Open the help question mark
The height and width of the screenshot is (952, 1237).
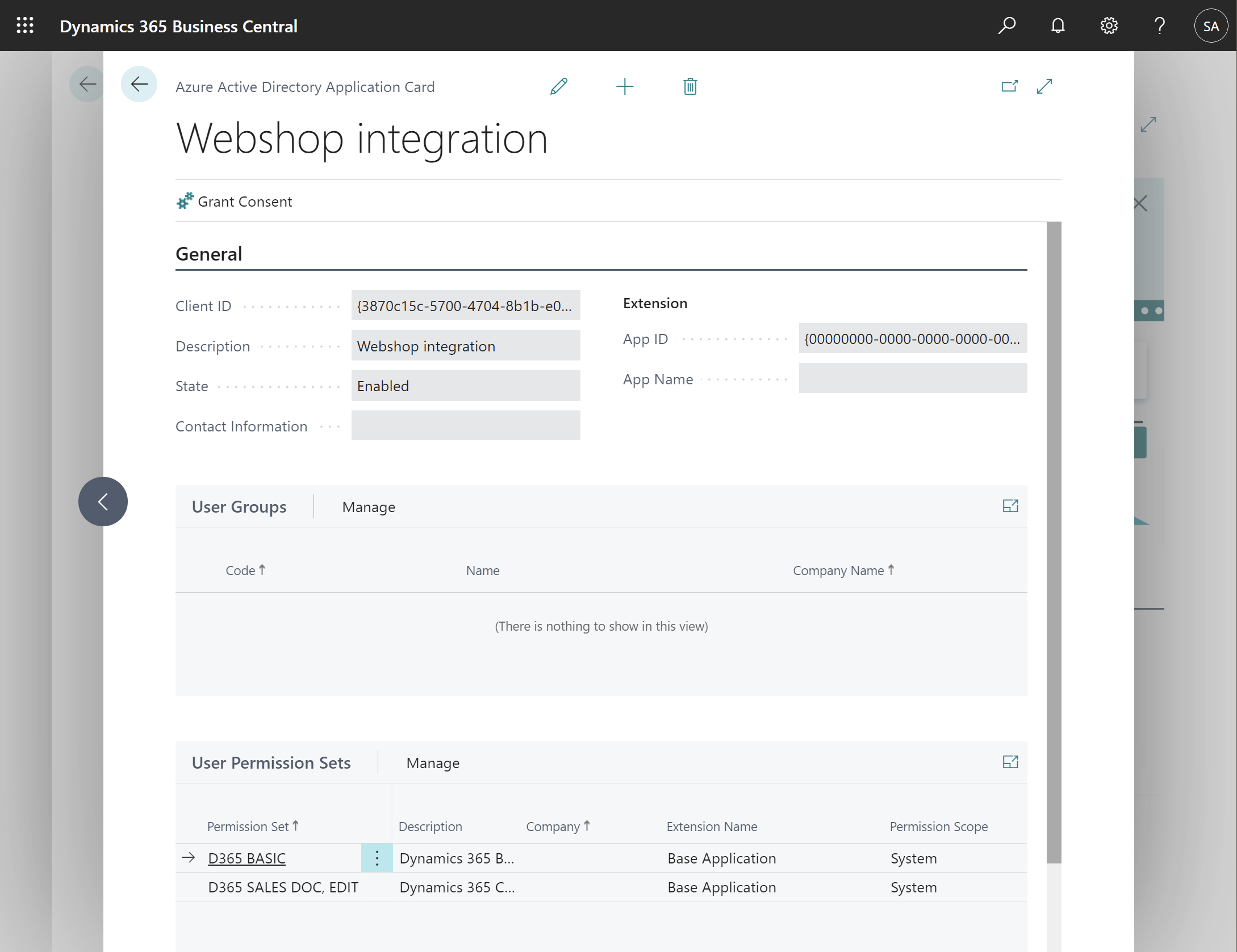click(x=1160, y=26)
